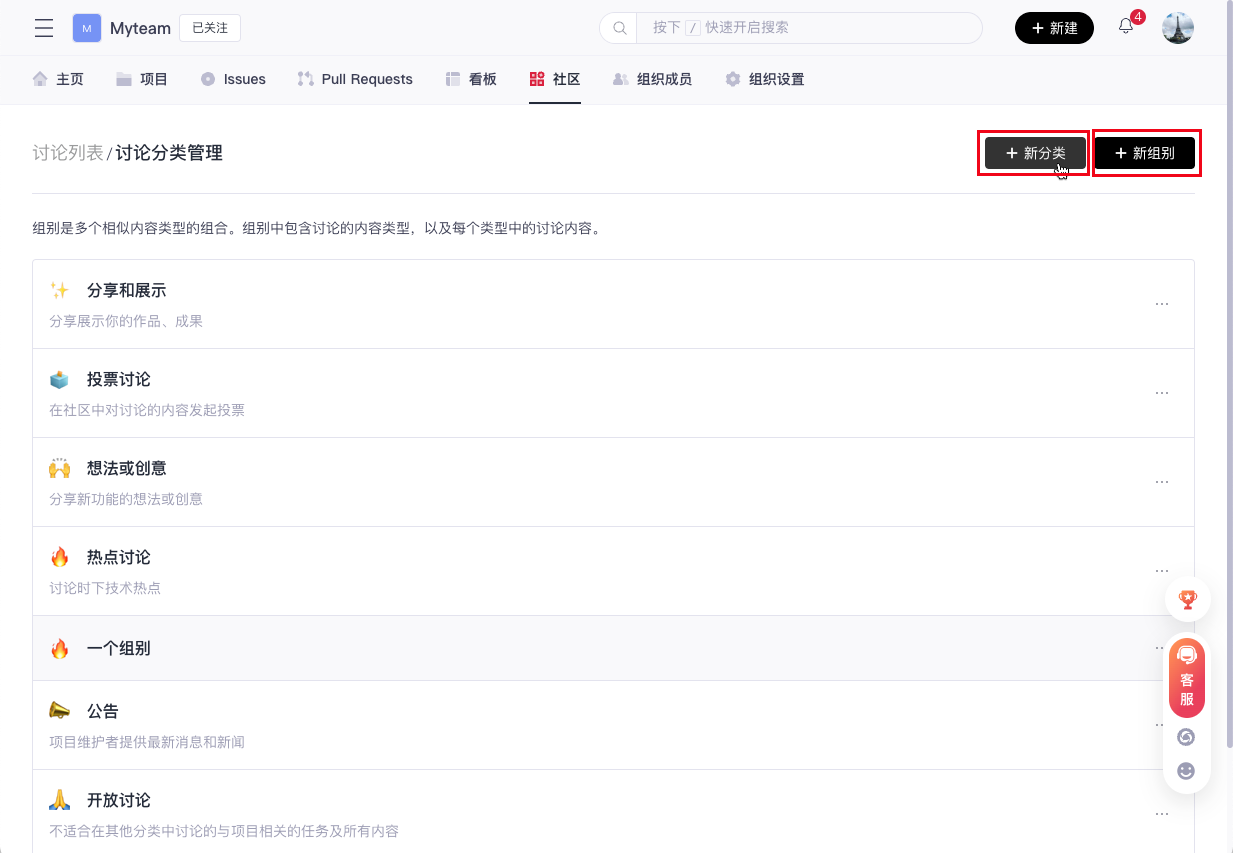Click the 新建 create button

(x=1054, y=28)
